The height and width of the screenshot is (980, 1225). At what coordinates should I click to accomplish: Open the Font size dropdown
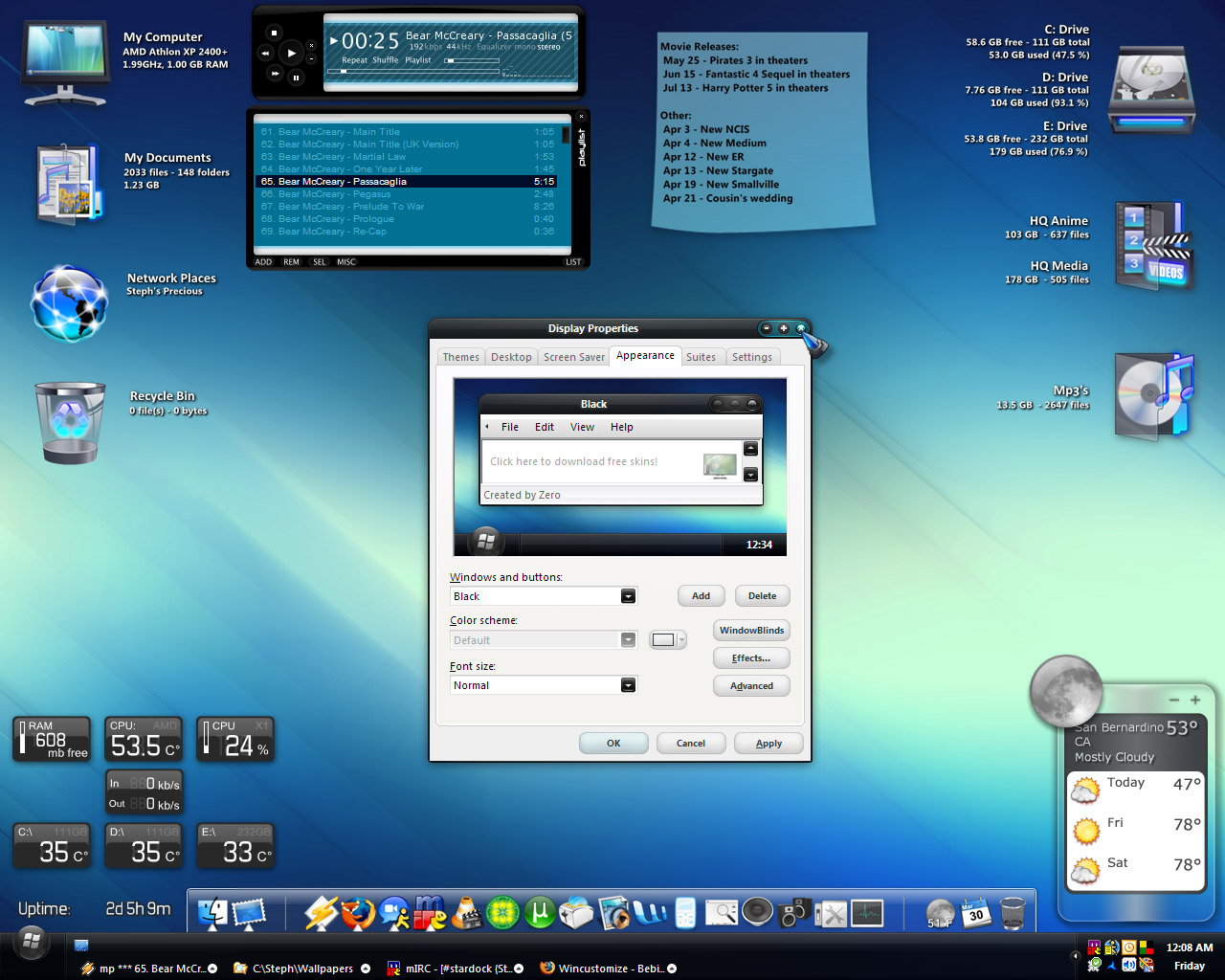point(628,685)
